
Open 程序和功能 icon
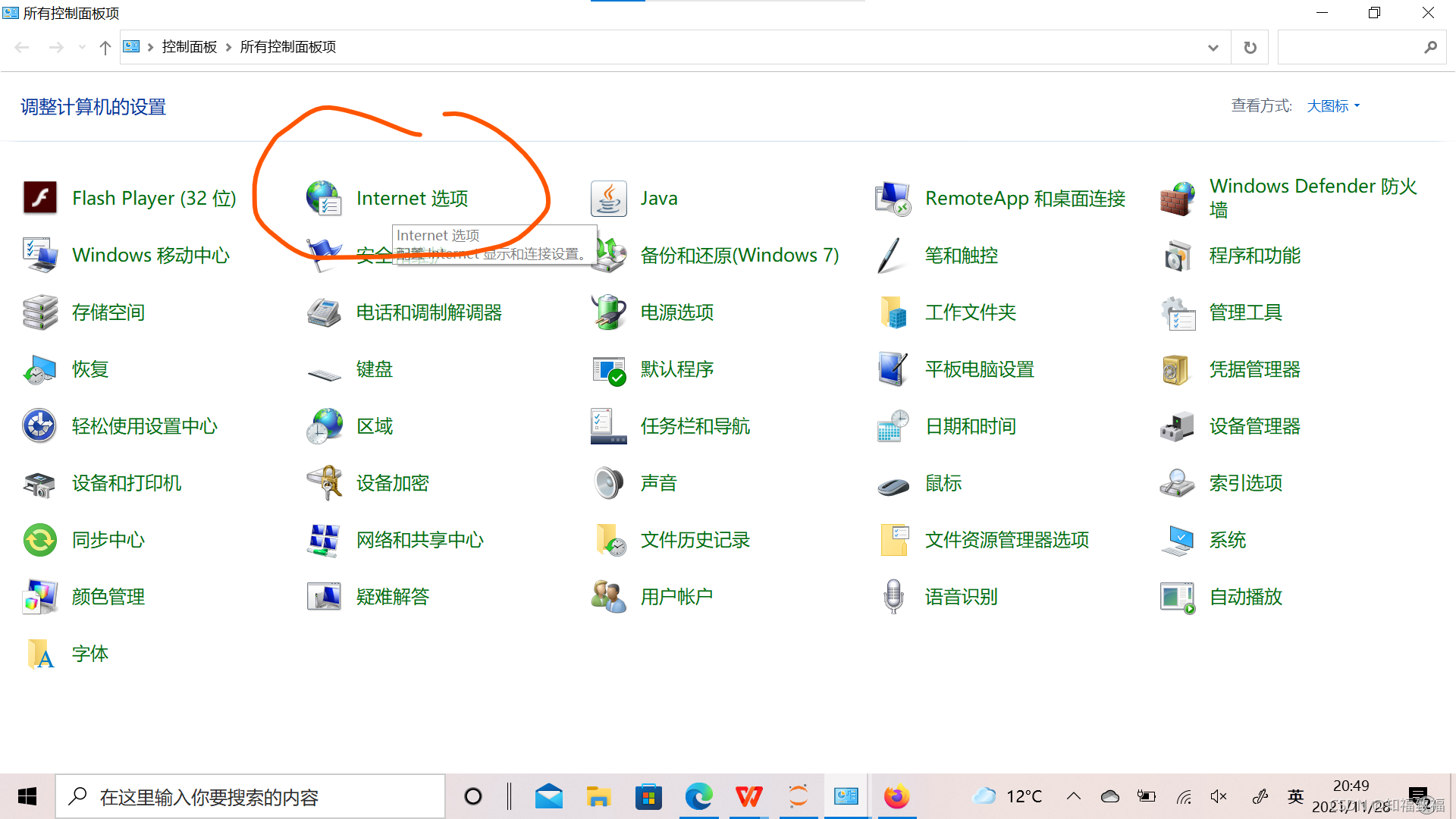[x=1177, y=255]
